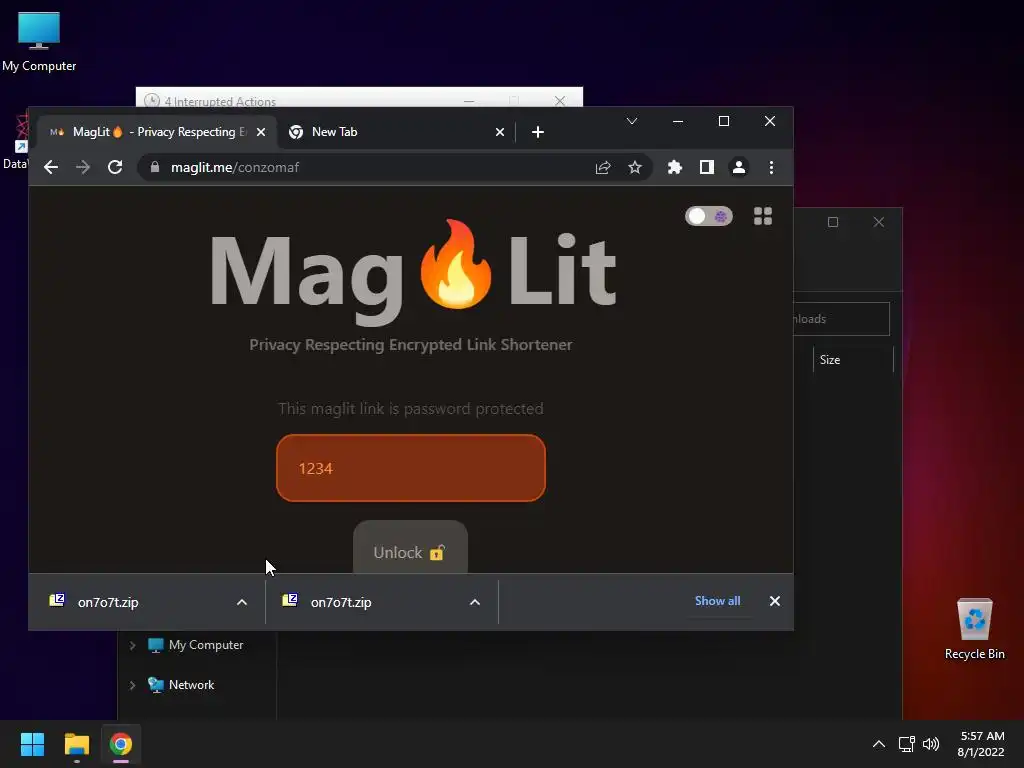Close the File Explorer window behind Chrome
This screenshot has width=1024, height=768.
[879, 222]
